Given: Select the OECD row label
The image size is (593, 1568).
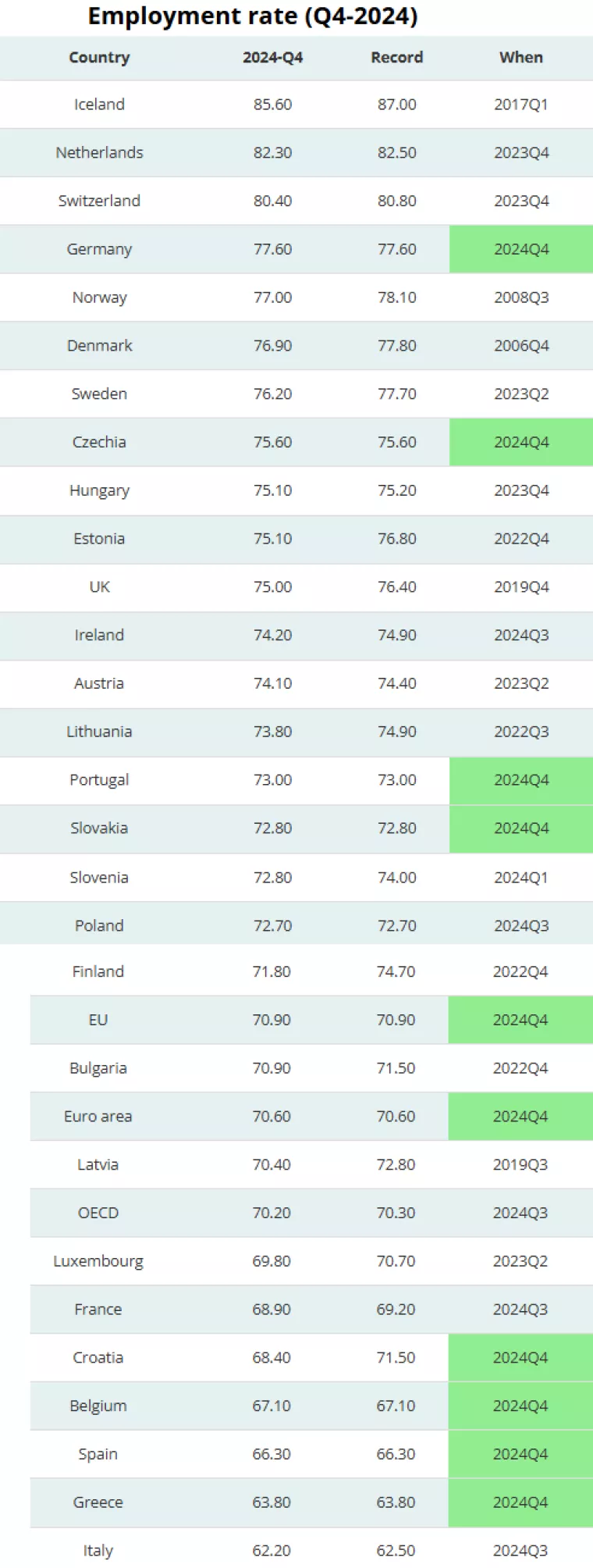Looking at the screenshot, I should pyautogui.click(x=98, y=1213).
